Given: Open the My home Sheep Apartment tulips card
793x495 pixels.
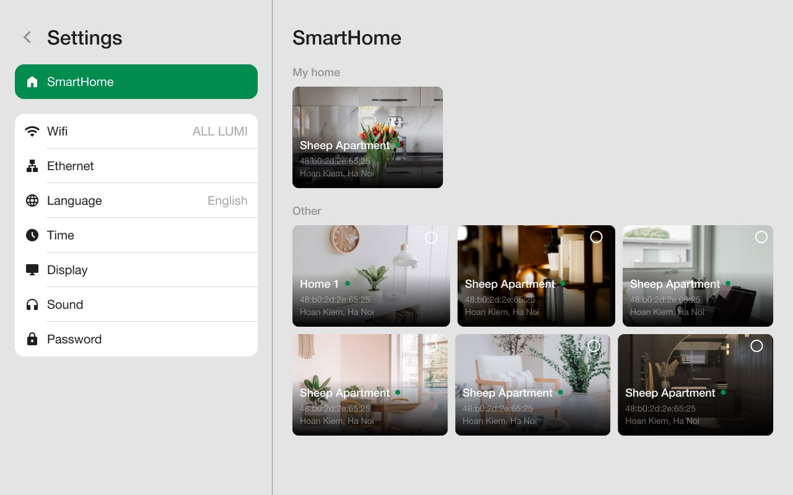Looking at the screenshot, I should pos(367,137).
